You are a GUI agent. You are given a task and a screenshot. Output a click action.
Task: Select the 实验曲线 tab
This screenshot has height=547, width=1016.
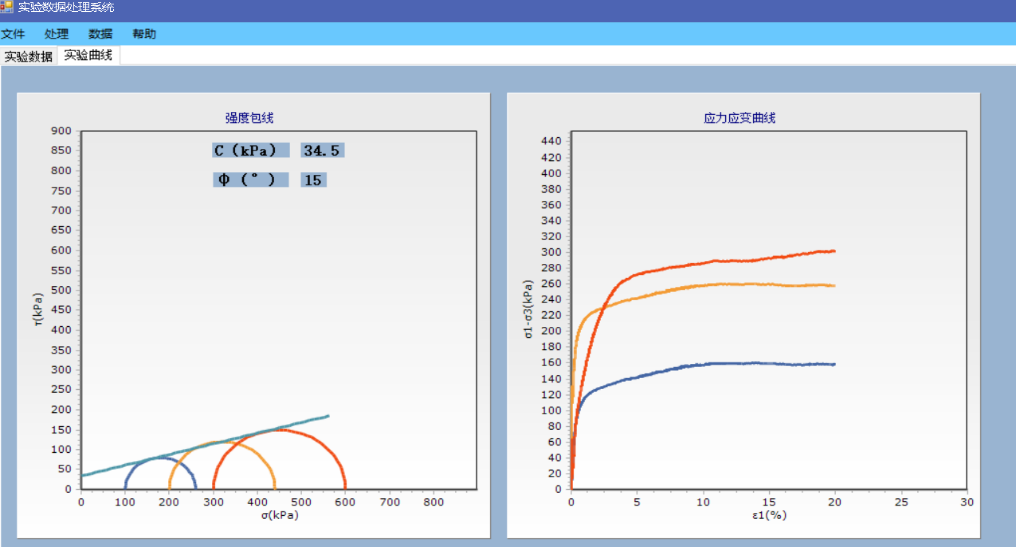click(89, 56)
